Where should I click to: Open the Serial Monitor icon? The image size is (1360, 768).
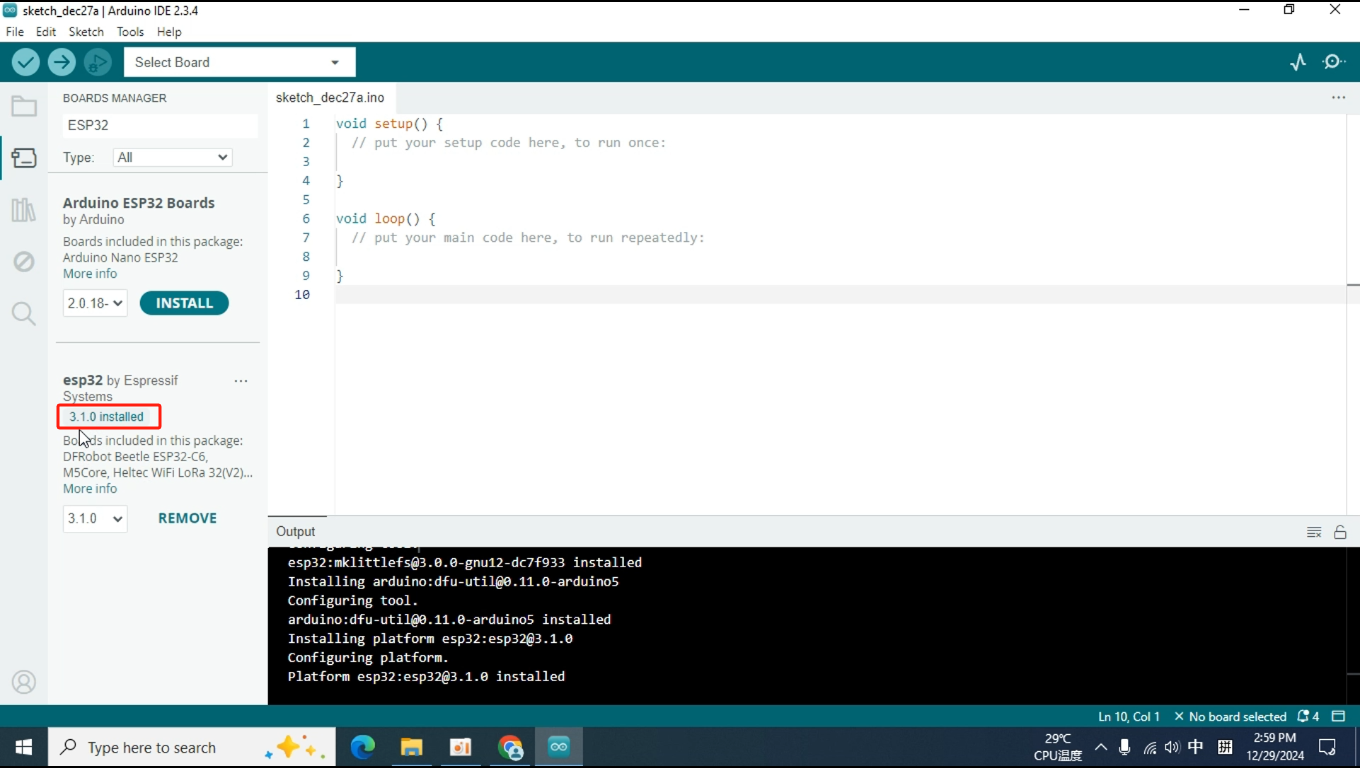[1334, 62]
